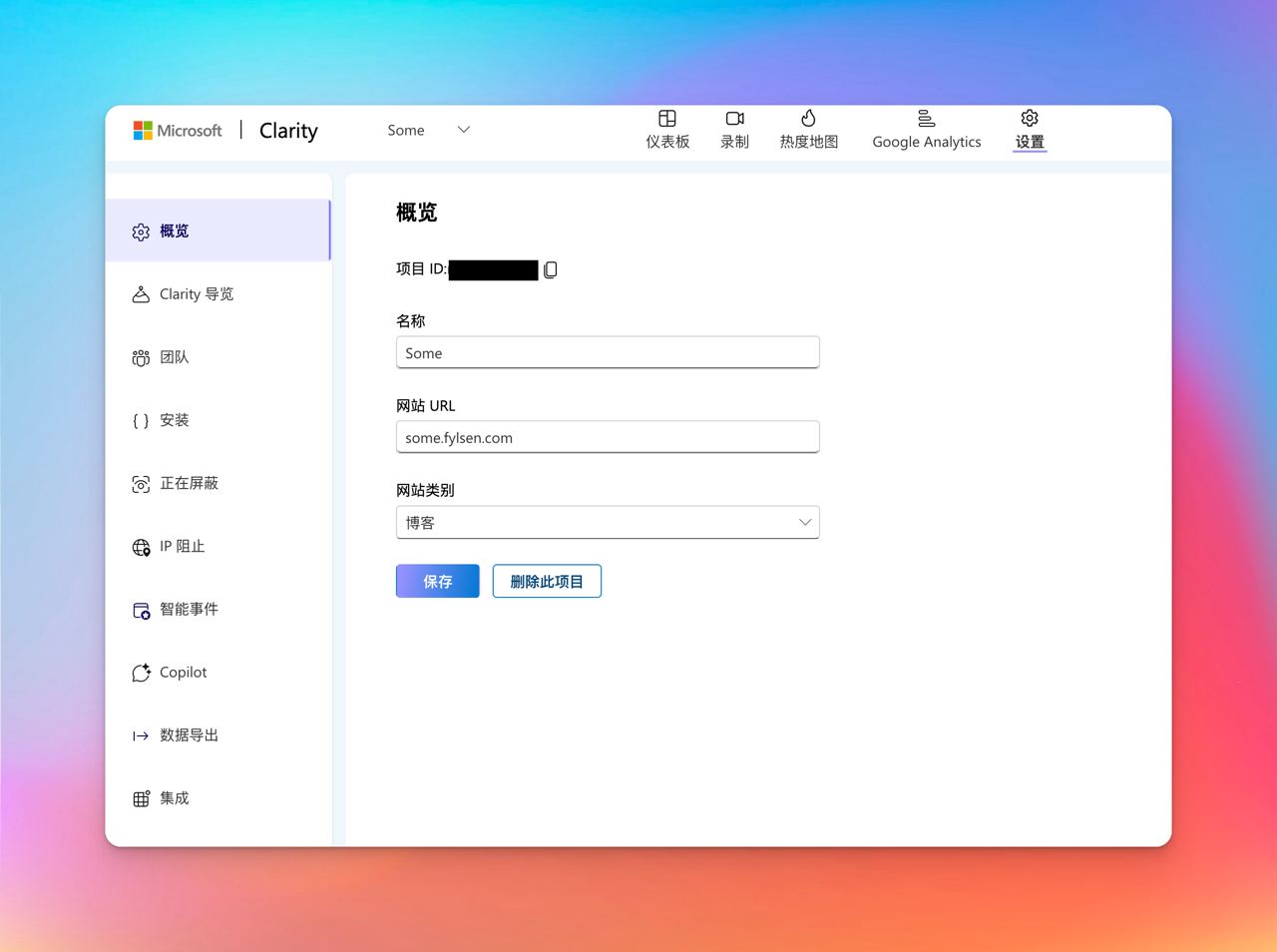Open the 热度地图 tab label
This screenshot has width=1277, height=952.
pos(809,142)
